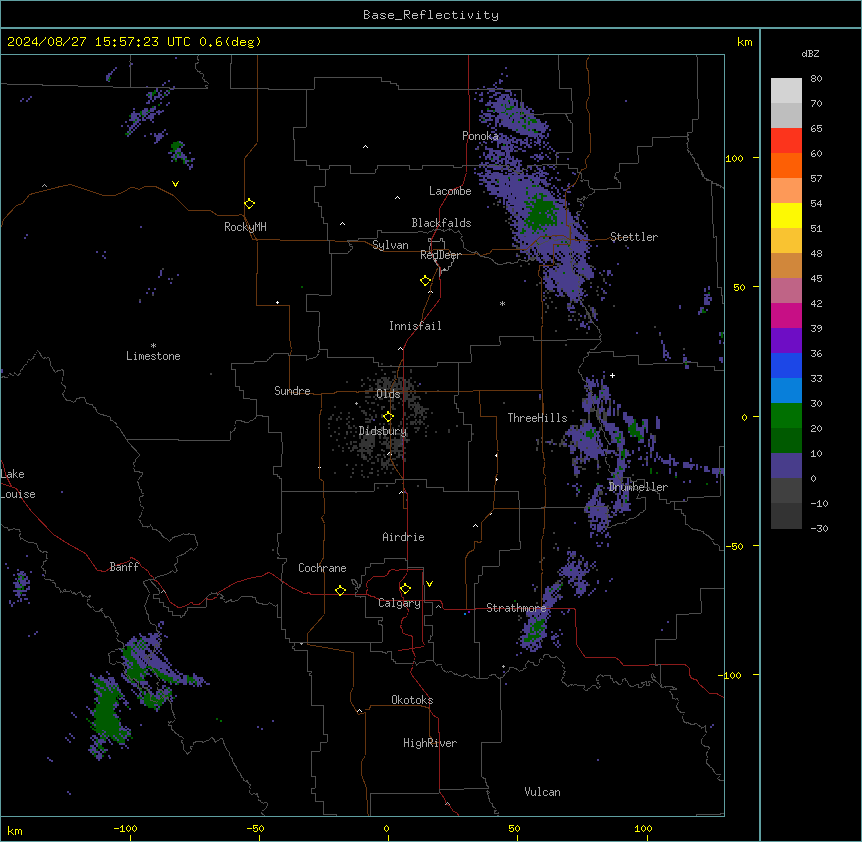This screenshot has height=842, width=862.
Task: Click the Calgary city label
Action: pos(400,603)
